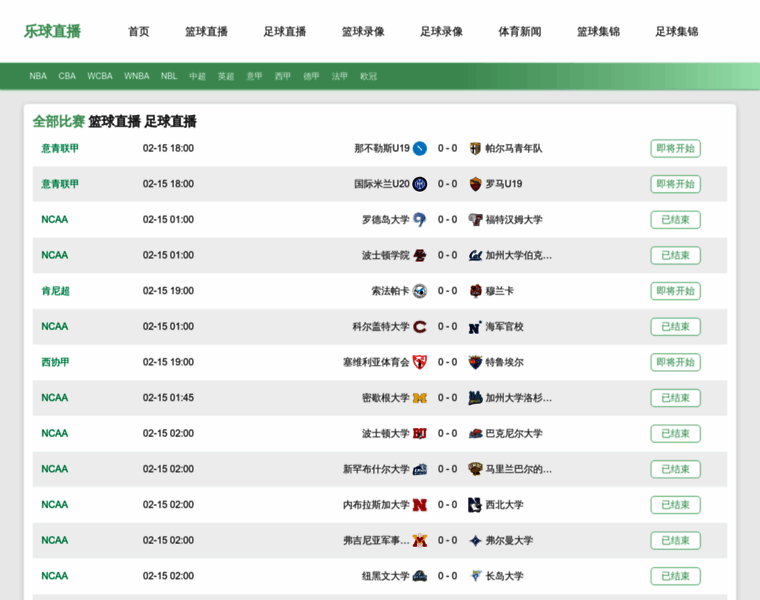Viewport: 760px width, 600px height.
Task: Click 穆兰卡 team logo
Action: click(x=475, y=291)
